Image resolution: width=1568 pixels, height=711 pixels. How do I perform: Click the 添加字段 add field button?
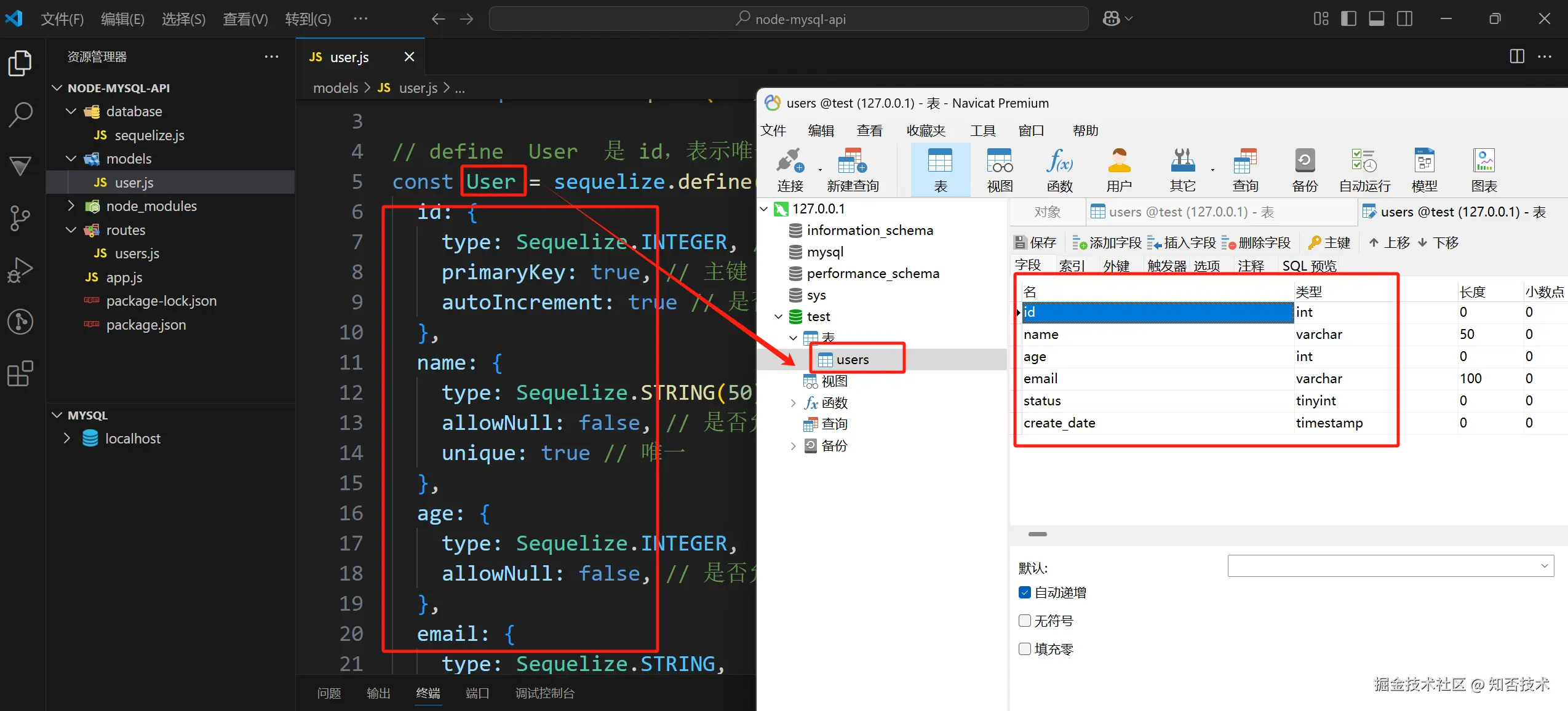[x=1107, y=243]
